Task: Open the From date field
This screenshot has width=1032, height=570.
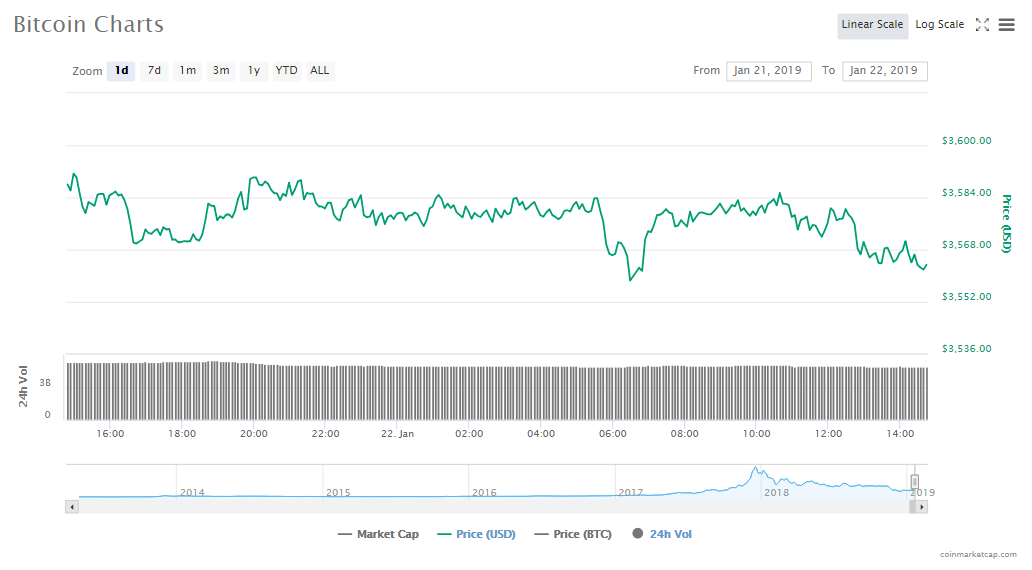Action: 768,71
